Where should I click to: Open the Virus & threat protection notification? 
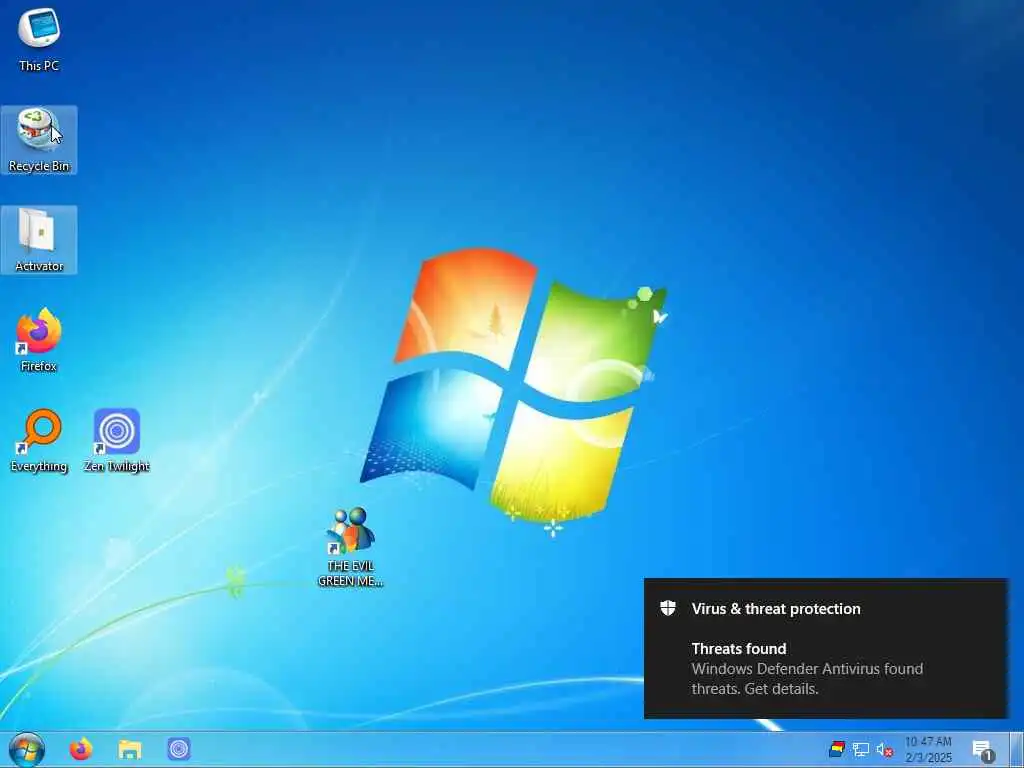pos(826,648)
